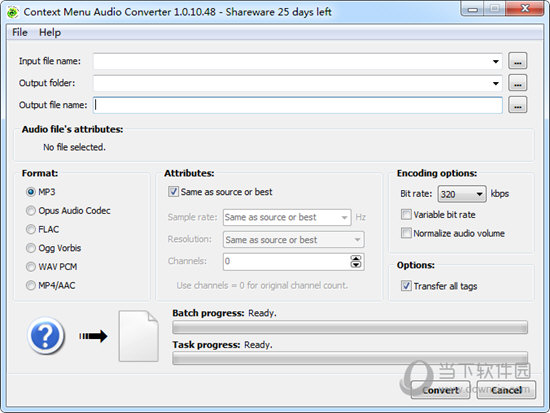Browse for output file name with the ellipsis button
Screen dimensions: 550x413
pyautogui.click(x=517, y=105)
